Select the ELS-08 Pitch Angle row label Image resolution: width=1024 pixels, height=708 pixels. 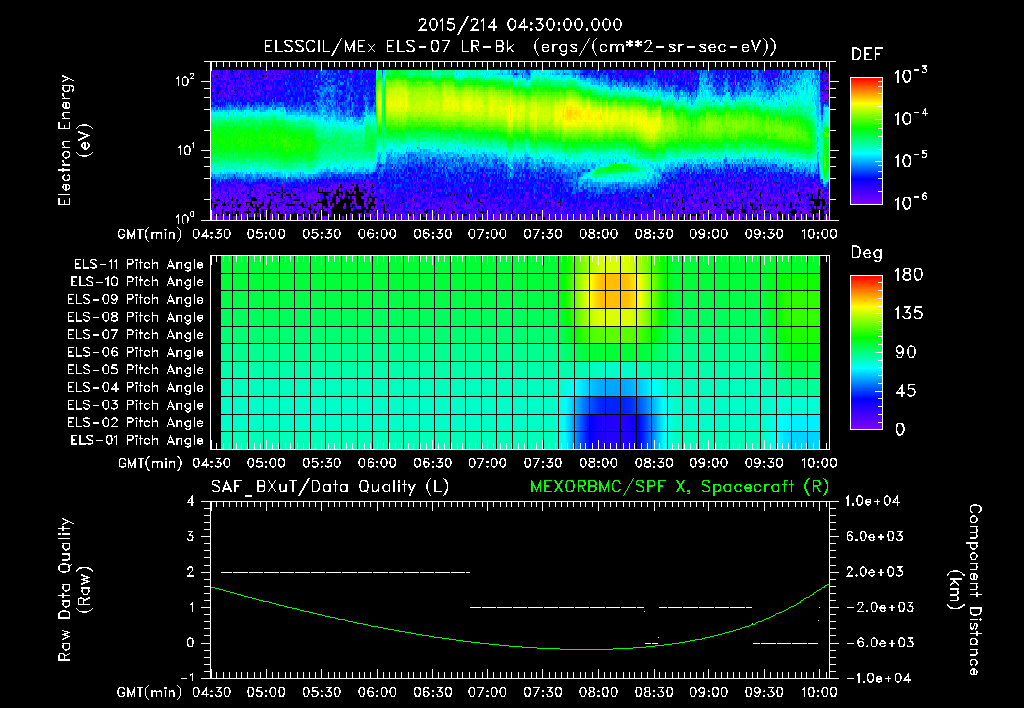136,317
